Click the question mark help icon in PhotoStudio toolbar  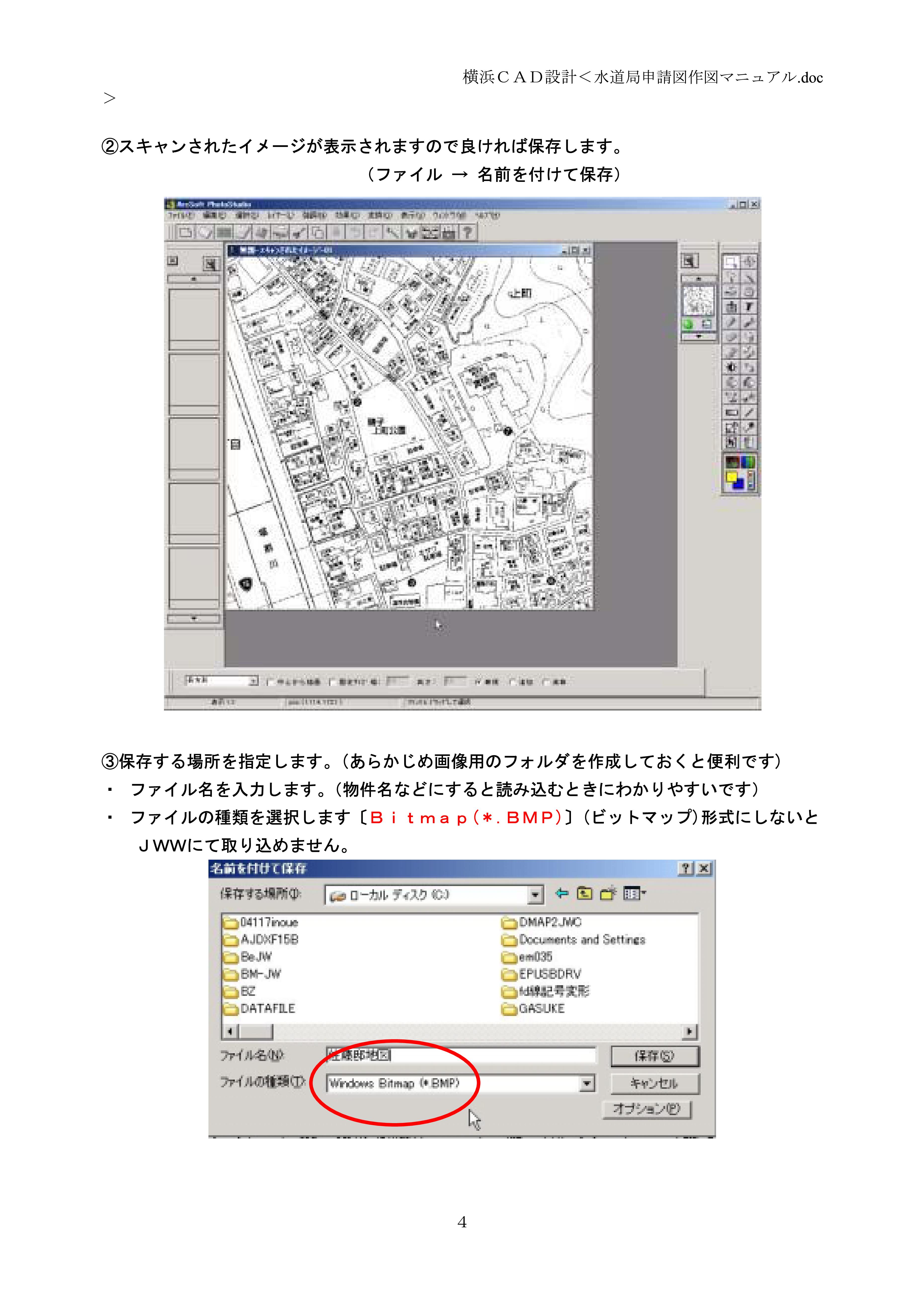(x=467, y=232)
